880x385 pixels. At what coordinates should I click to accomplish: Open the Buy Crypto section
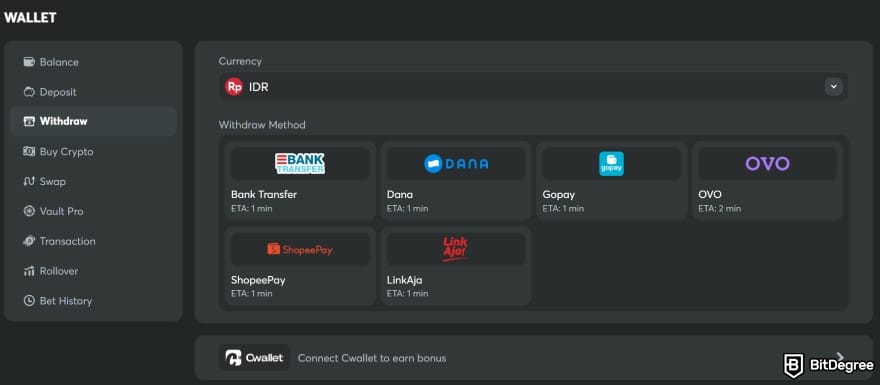point(93,152)
